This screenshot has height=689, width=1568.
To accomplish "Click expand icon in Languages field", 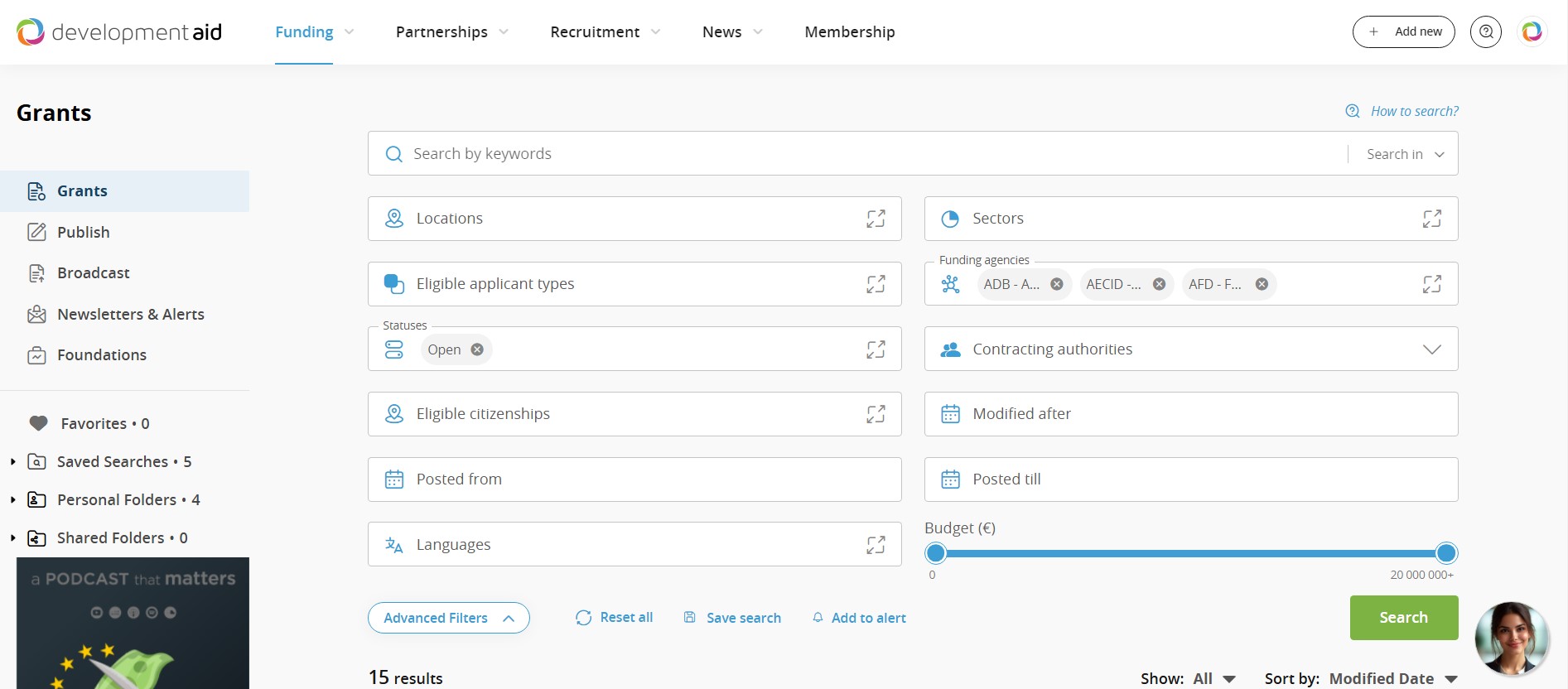I will coord(876,545).
